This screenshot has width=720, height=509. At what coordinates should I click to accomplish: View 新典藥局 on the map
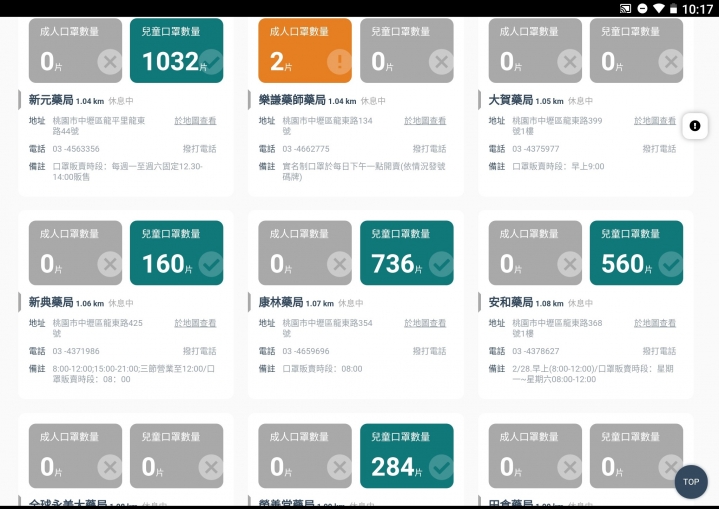click(x=195, y=323)
